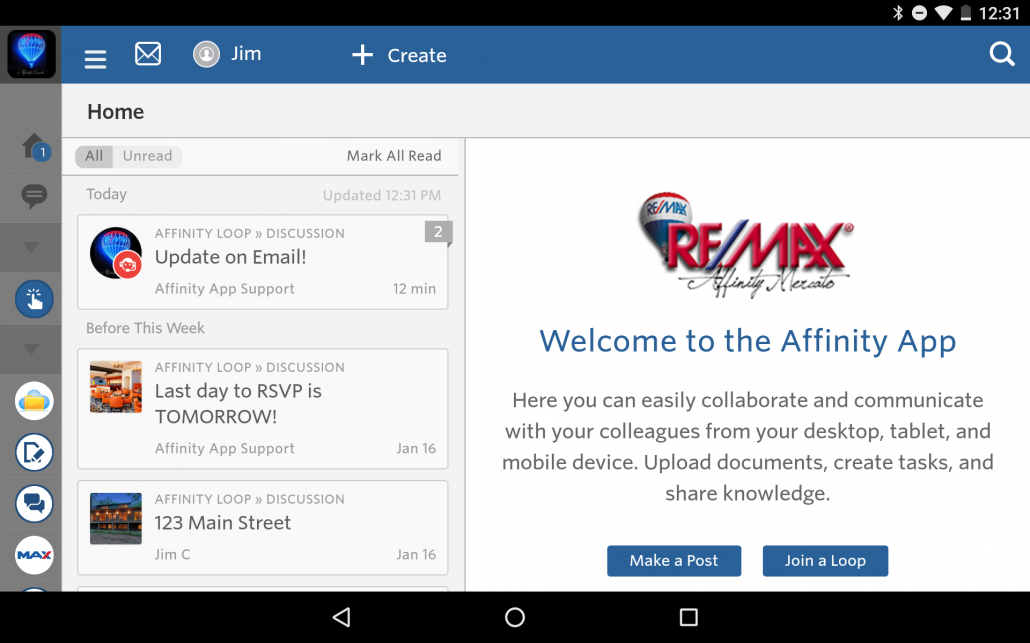Click the Welcome to the Affinity App heading

[x=748, y=342]
